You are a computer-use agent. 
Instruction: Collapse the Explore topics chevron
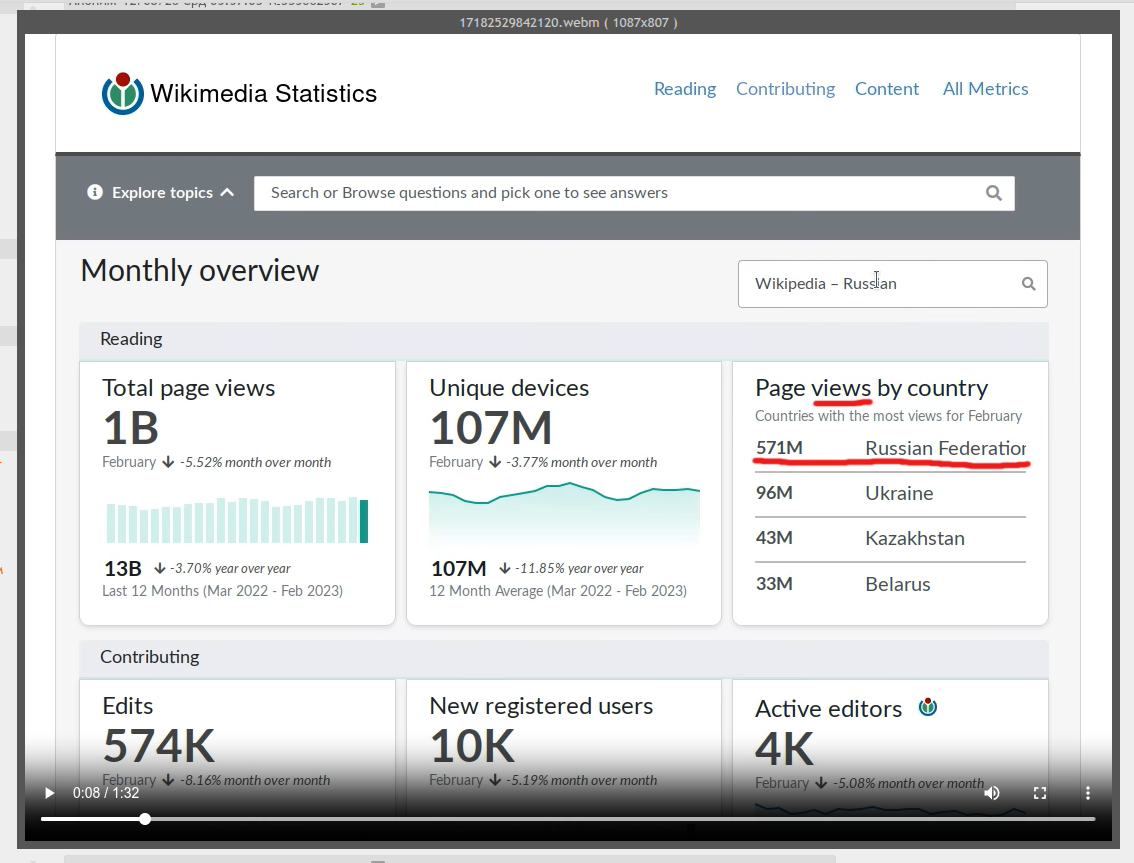[227, 192]
